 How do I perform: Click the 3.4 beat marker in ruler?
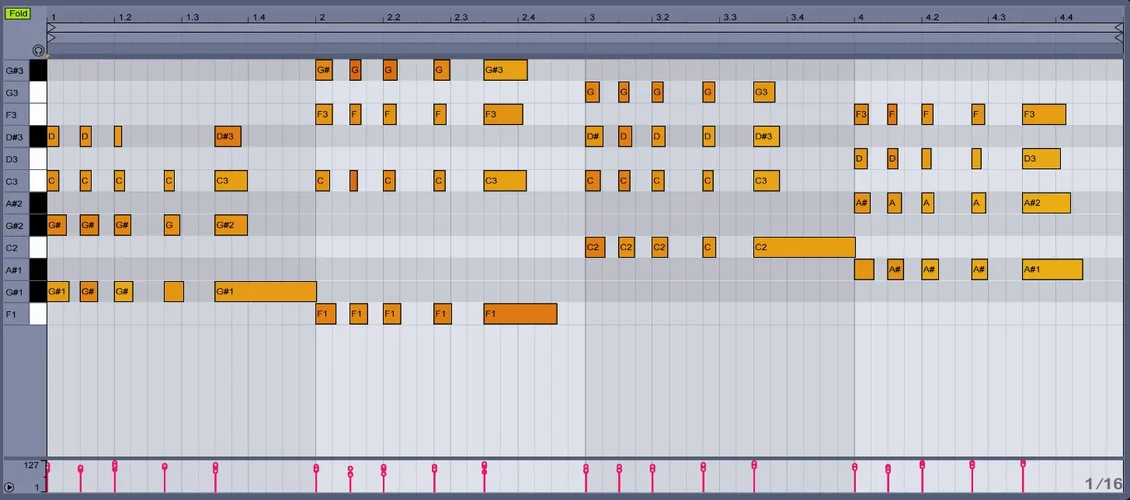click(798, 17)
